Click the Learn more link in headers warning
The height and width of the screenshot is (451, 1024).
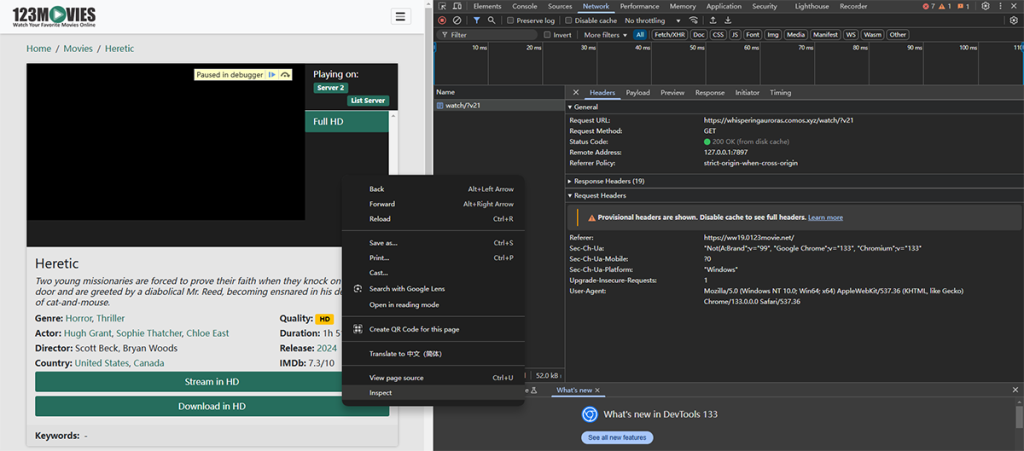825,217
